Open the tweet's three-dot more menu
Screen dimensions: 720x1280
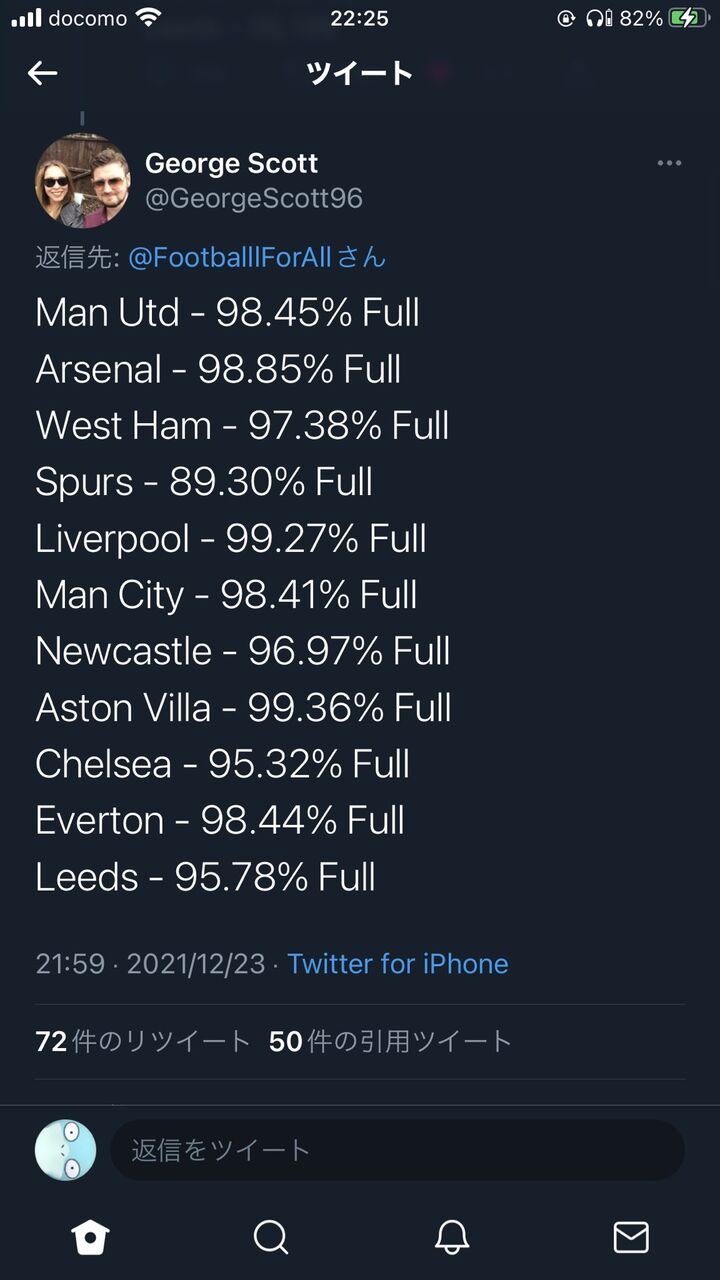tap(669, 164)
